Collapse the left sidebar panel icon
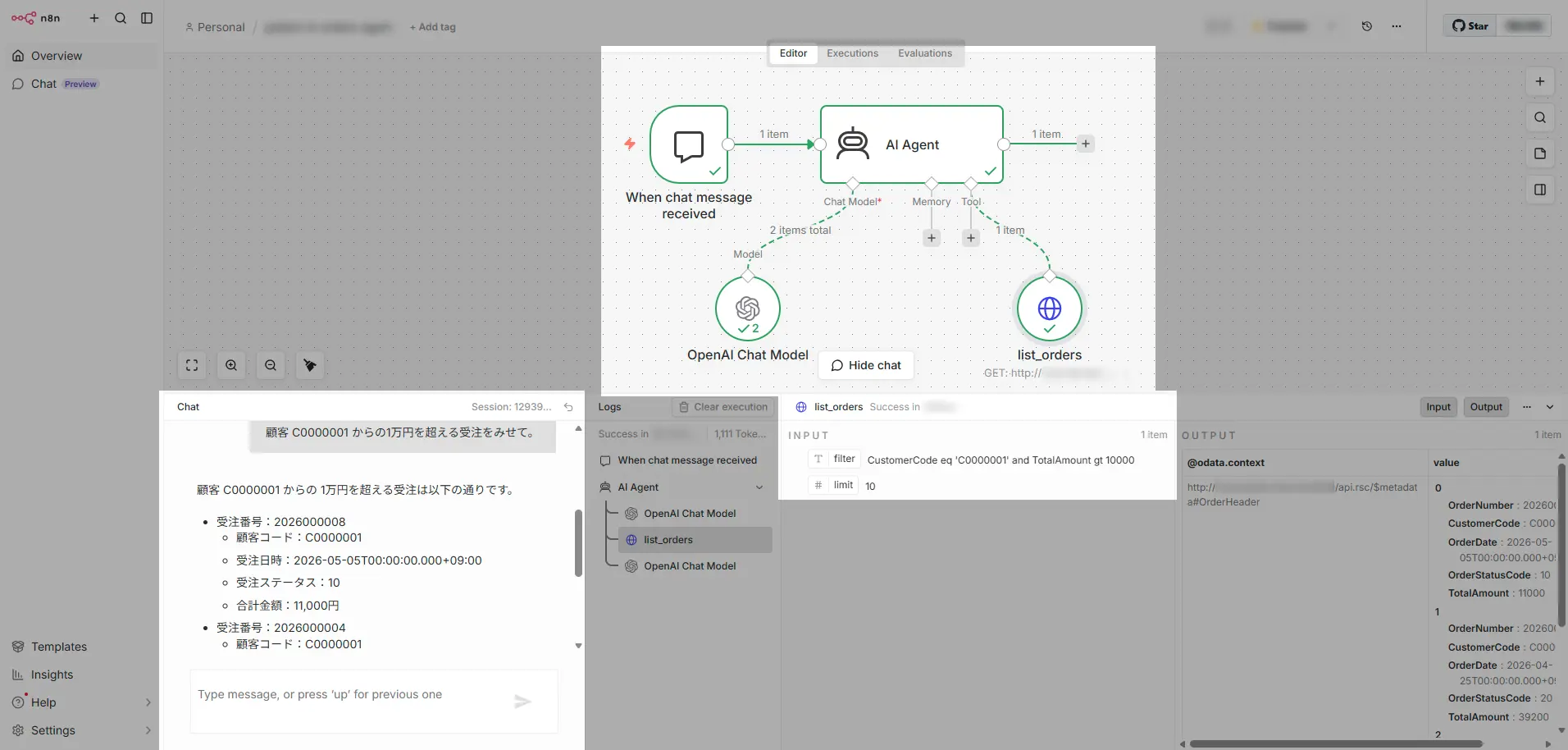The height and width of the screenshot is (750, 1568). point(147,18)
